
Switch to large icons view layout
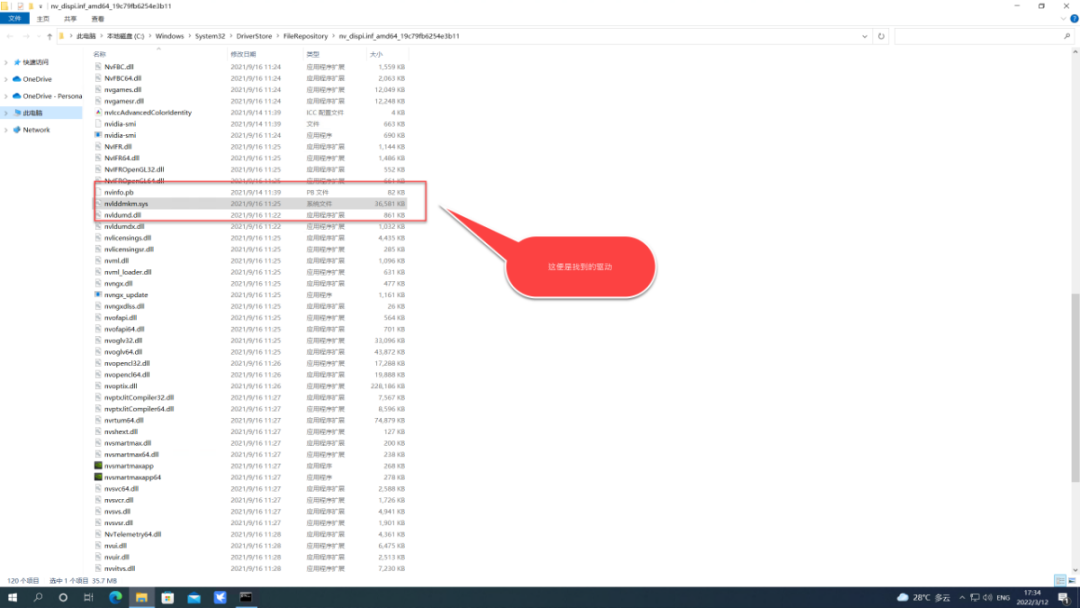click(x=1072, y=580)
